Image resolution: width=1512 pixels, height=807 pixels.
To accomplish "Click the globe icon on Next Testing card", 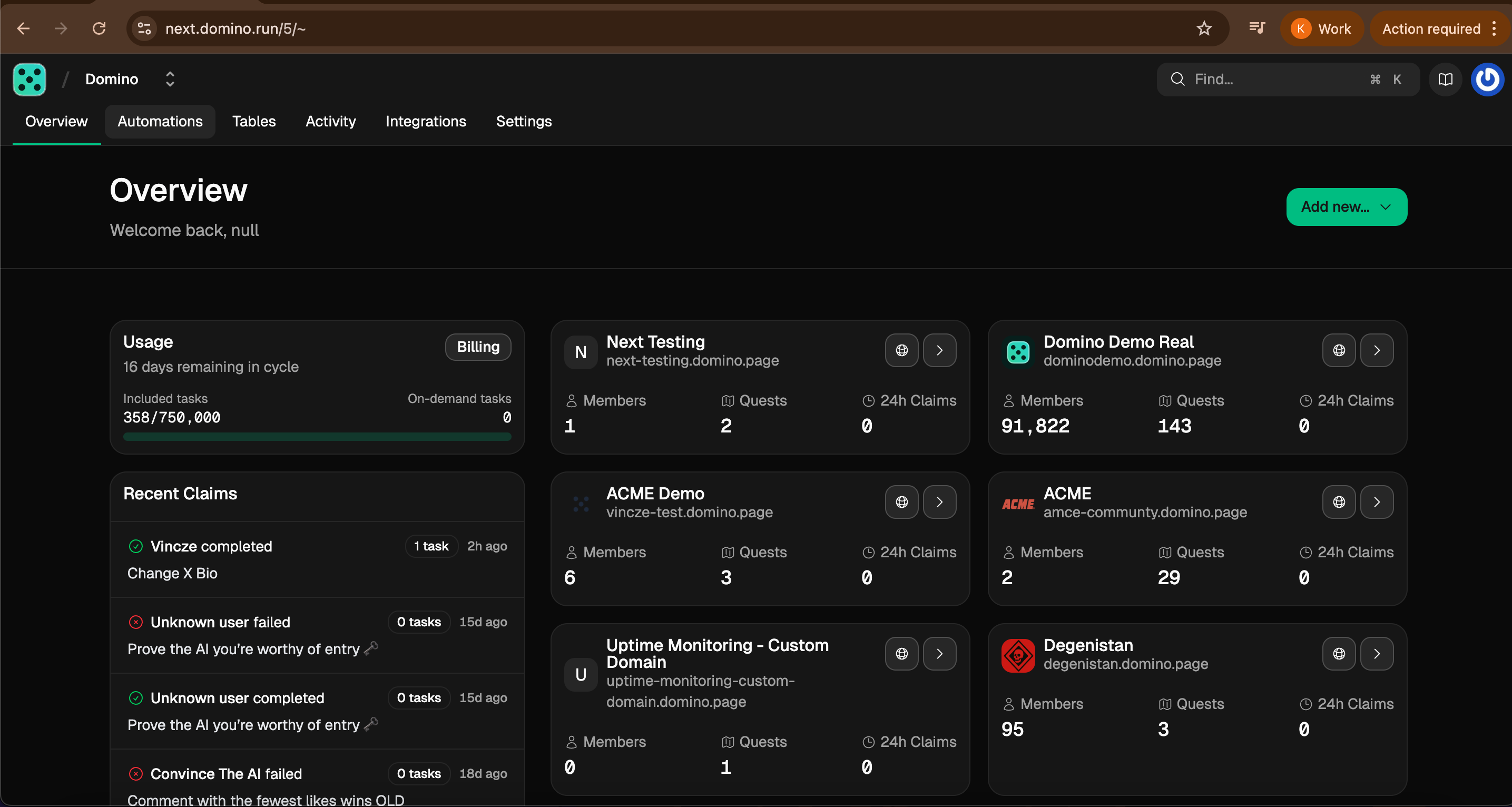I will (x=901, y=350).
